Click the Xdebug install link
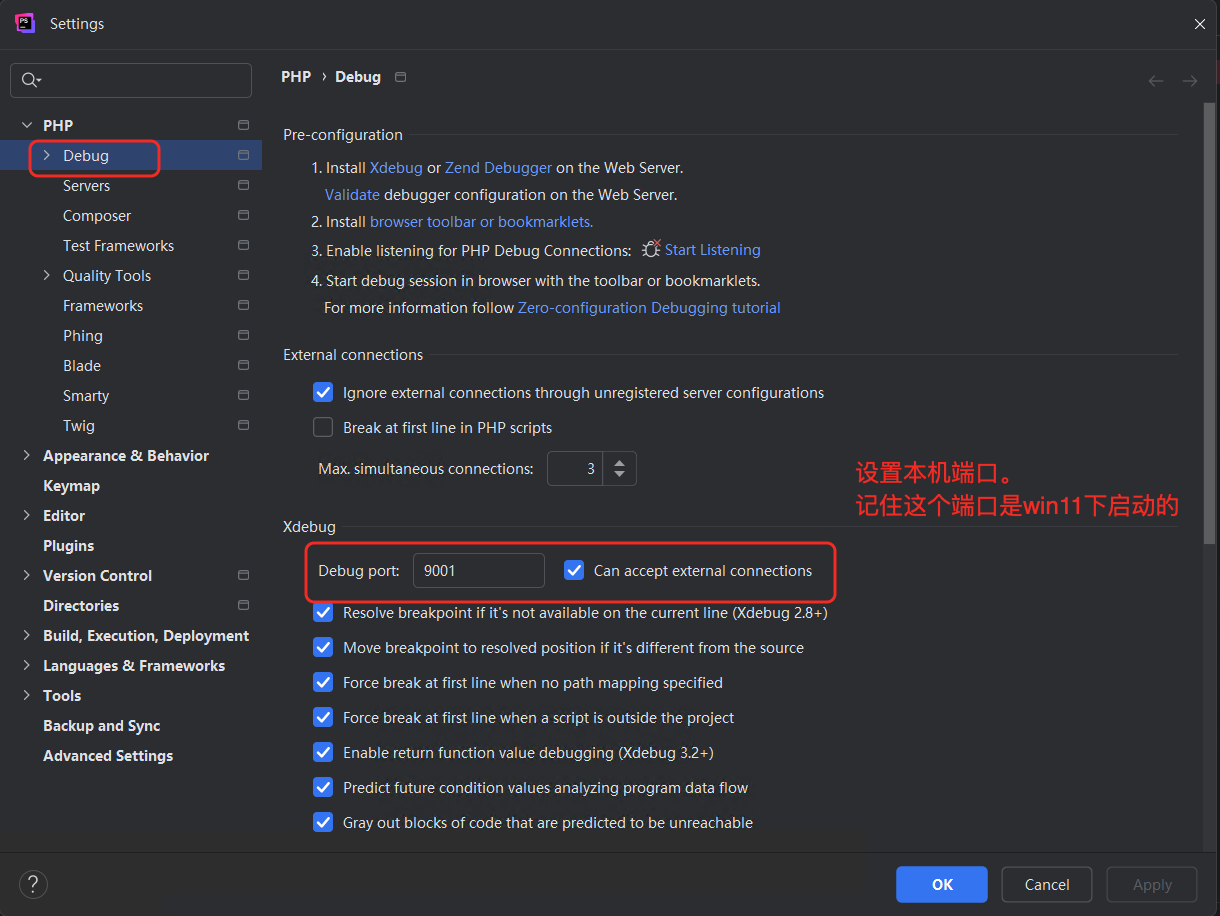Viewport: 1220px width, 916px height. tap(396, 168)
